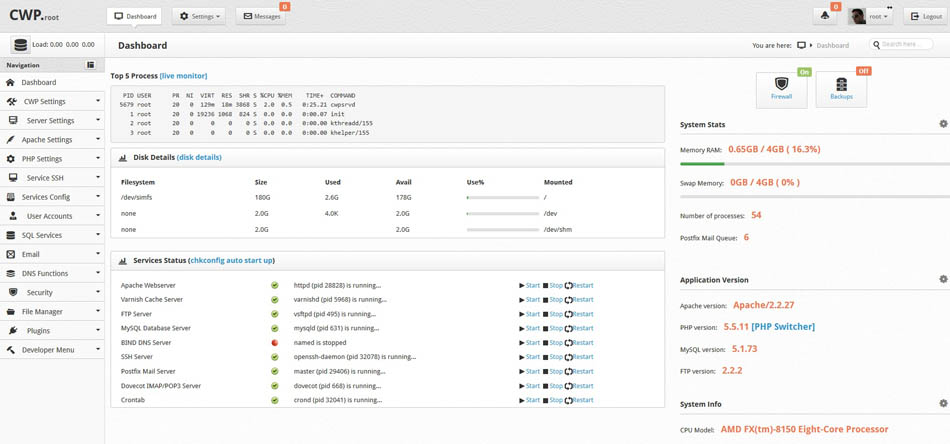The width and height of the screenshot is (950, 444).
Task: Restart the Apache Webserver
Action: [x=579, y=285]
